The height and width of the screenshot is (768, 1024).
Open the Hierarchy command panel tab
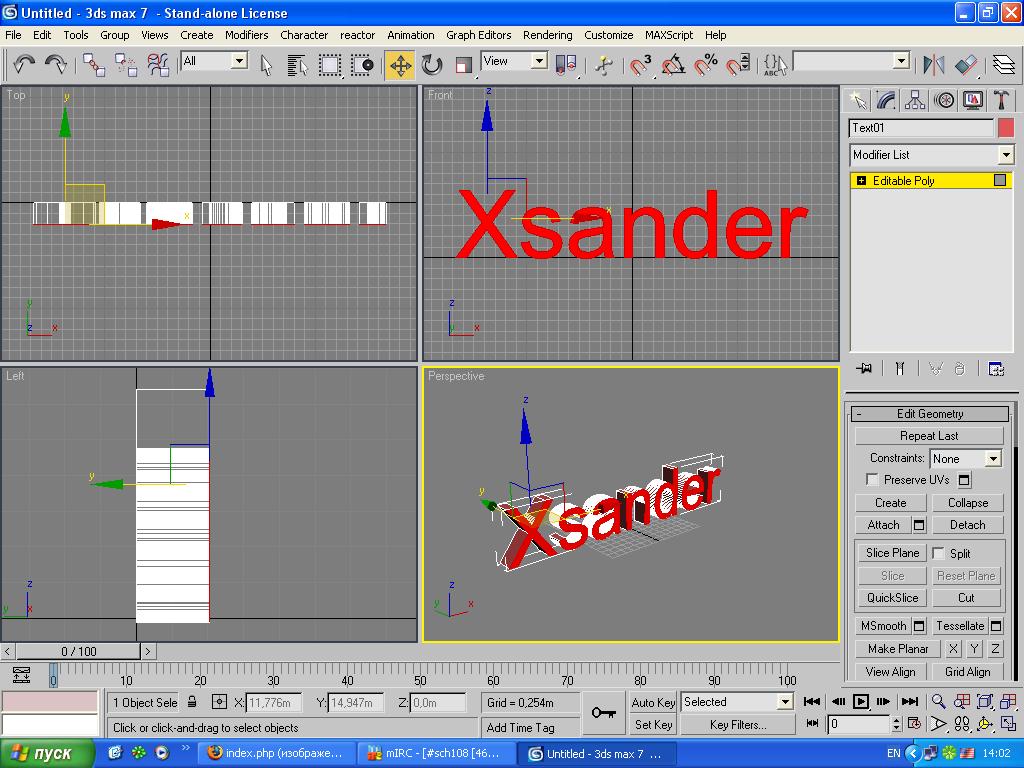coord(915,100)
